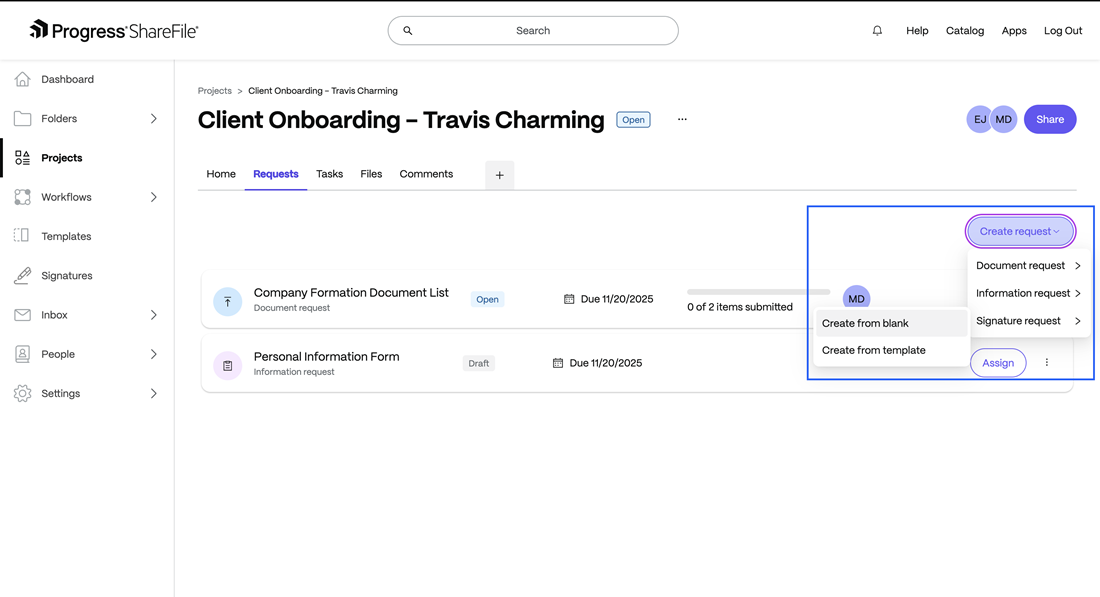
Task: Open the Dashboard home icon
Action: [x=22, y=79]
